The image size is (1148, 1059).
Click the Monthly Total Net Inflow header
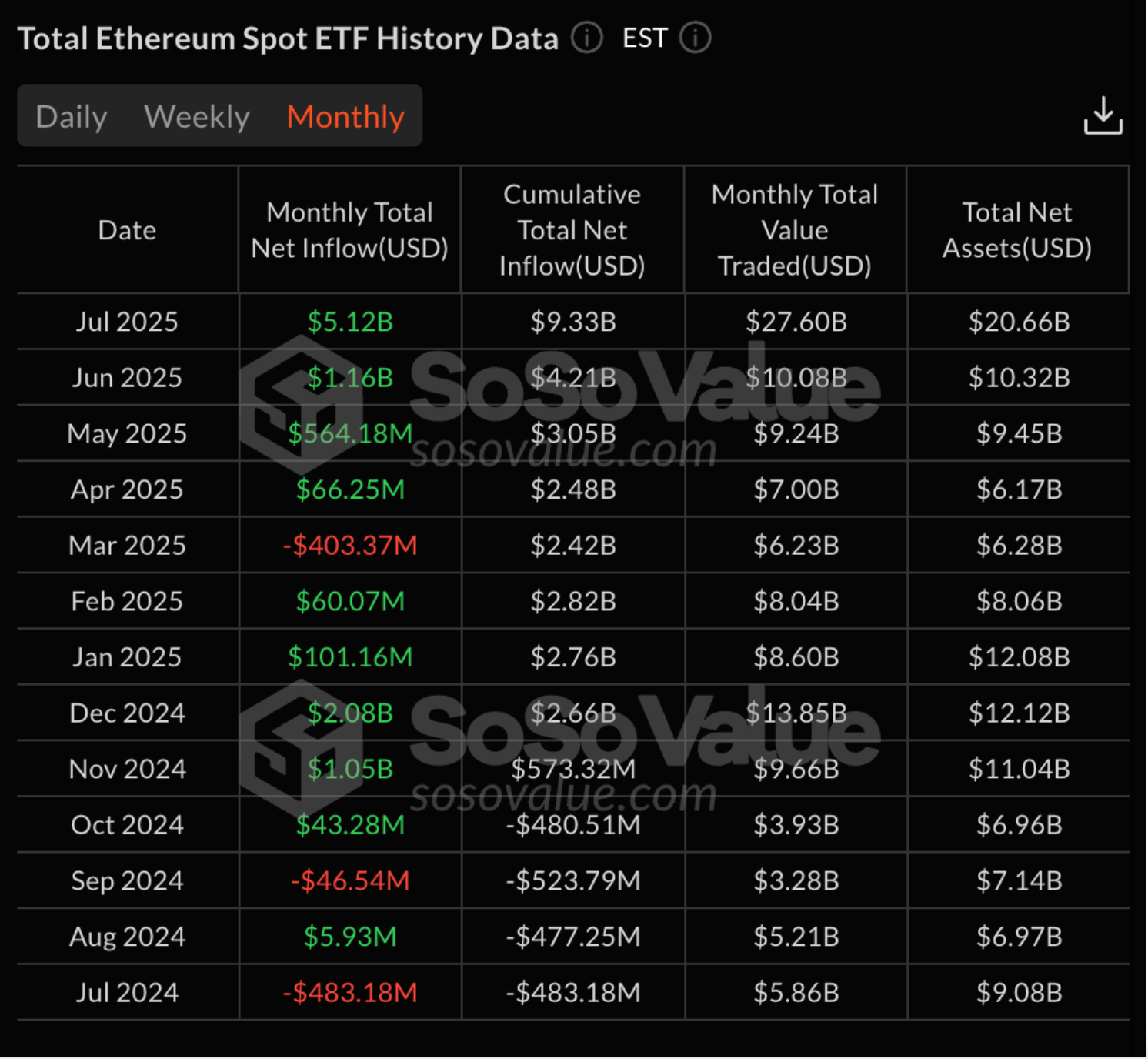pyautogui.click(x=349, y=230)
